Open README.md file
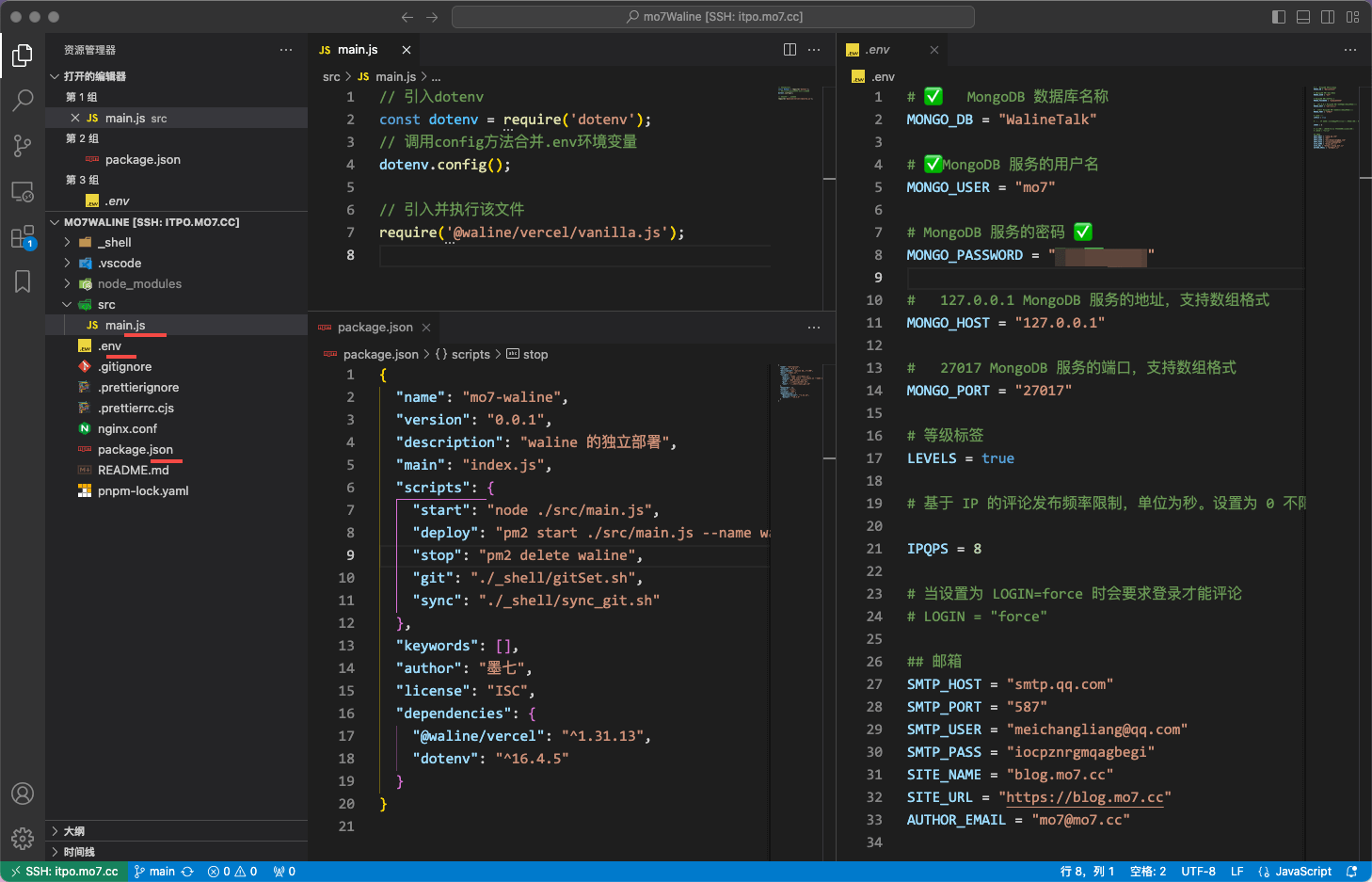The image size is (1372, 882). click(x=176, y=471)
